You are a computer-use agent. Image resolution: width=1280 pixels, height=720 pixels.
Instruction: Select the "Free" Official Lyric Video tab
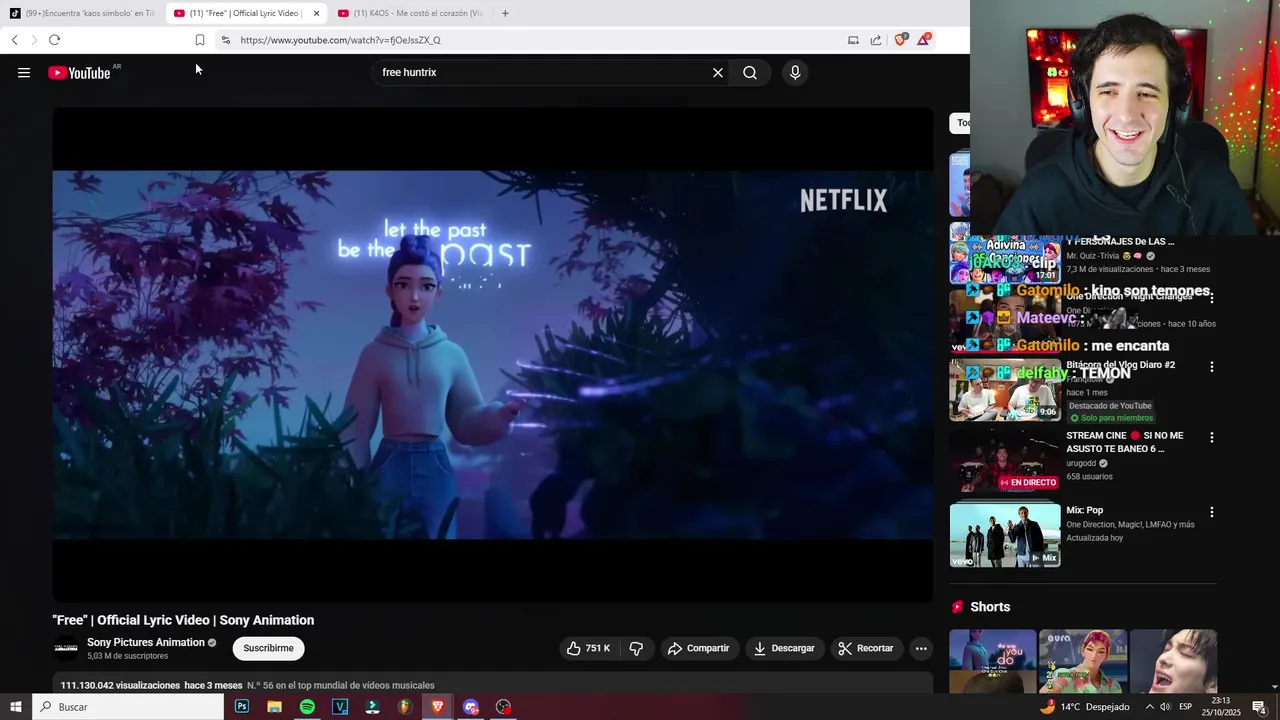238,13
